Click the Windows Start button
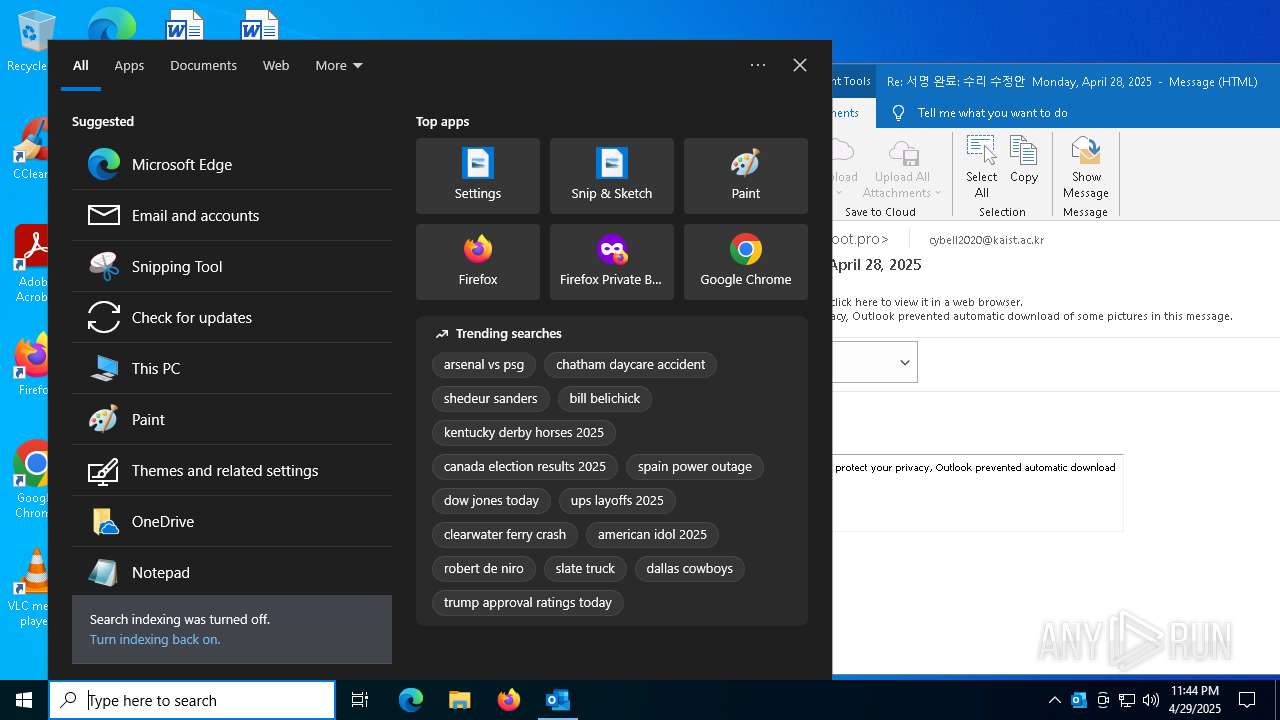This screenshot has width=1280, height=720. coord(24,700)
